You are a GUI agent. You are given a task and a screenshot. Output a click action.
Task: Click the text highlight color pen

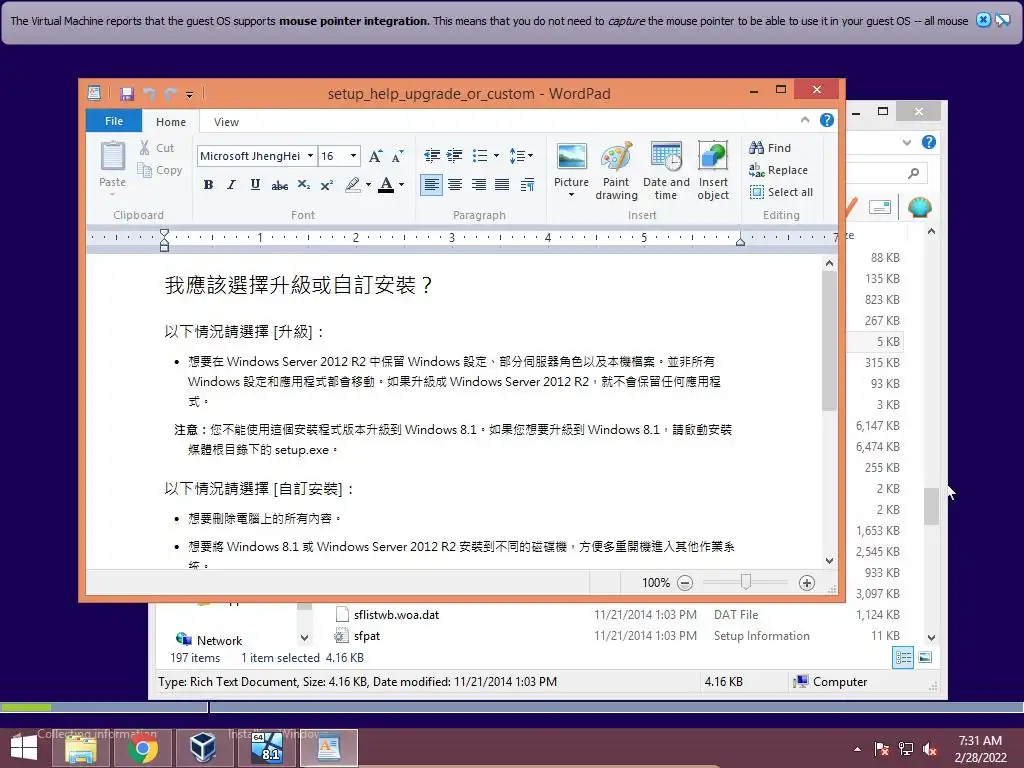(x=353, y=185)
